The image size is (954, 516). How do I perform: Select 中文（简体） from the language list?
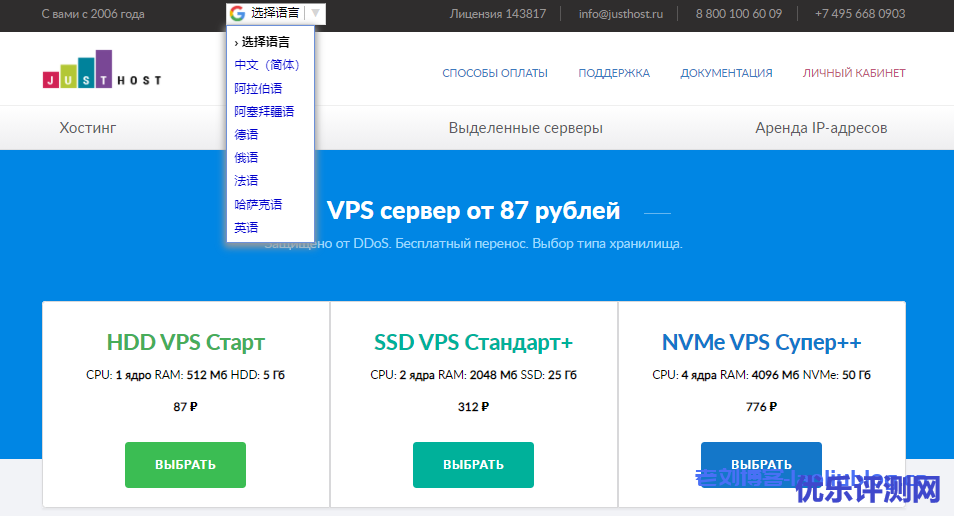(267, 65)
